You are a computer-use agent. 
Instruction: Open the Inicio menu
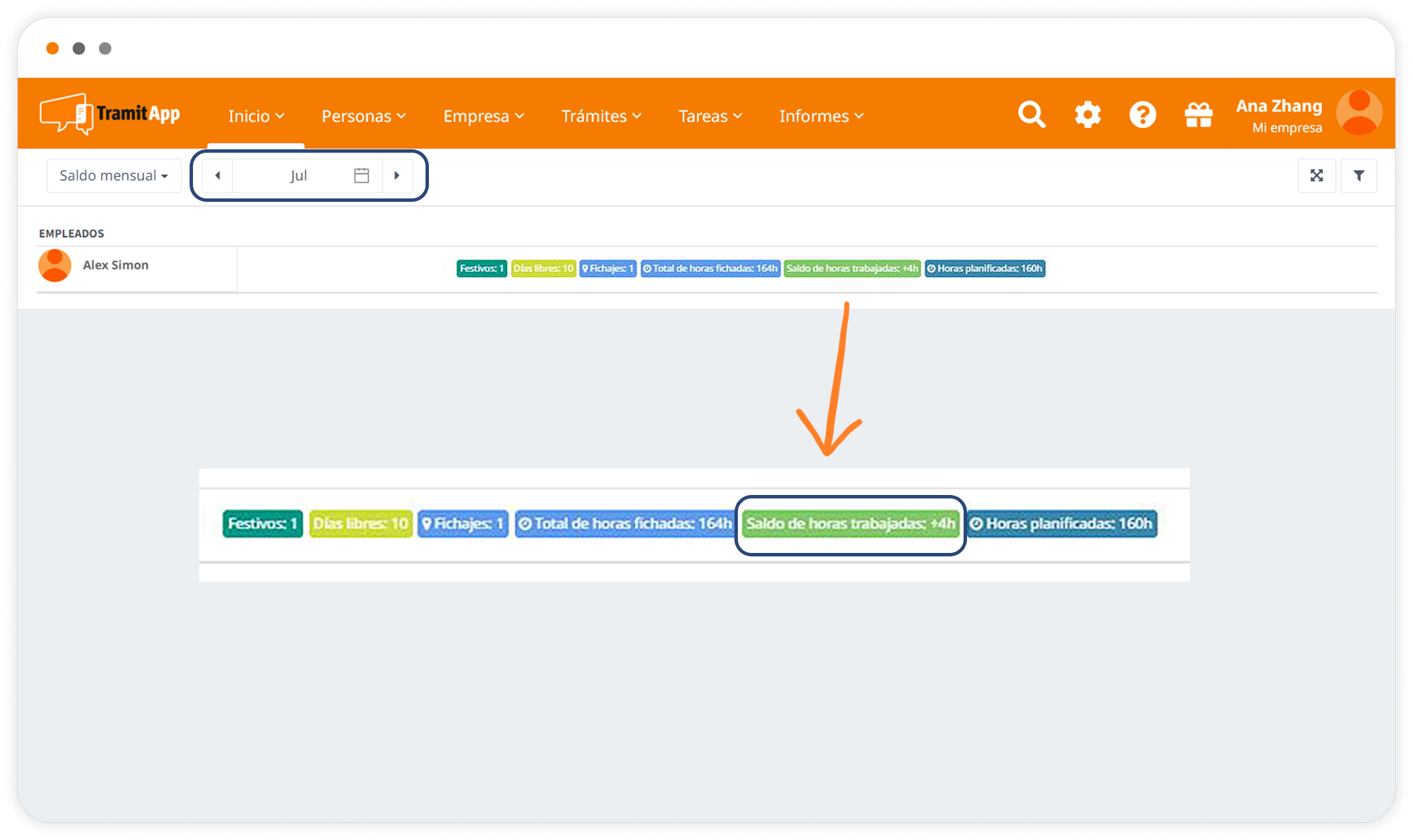(x=256, y=117)
